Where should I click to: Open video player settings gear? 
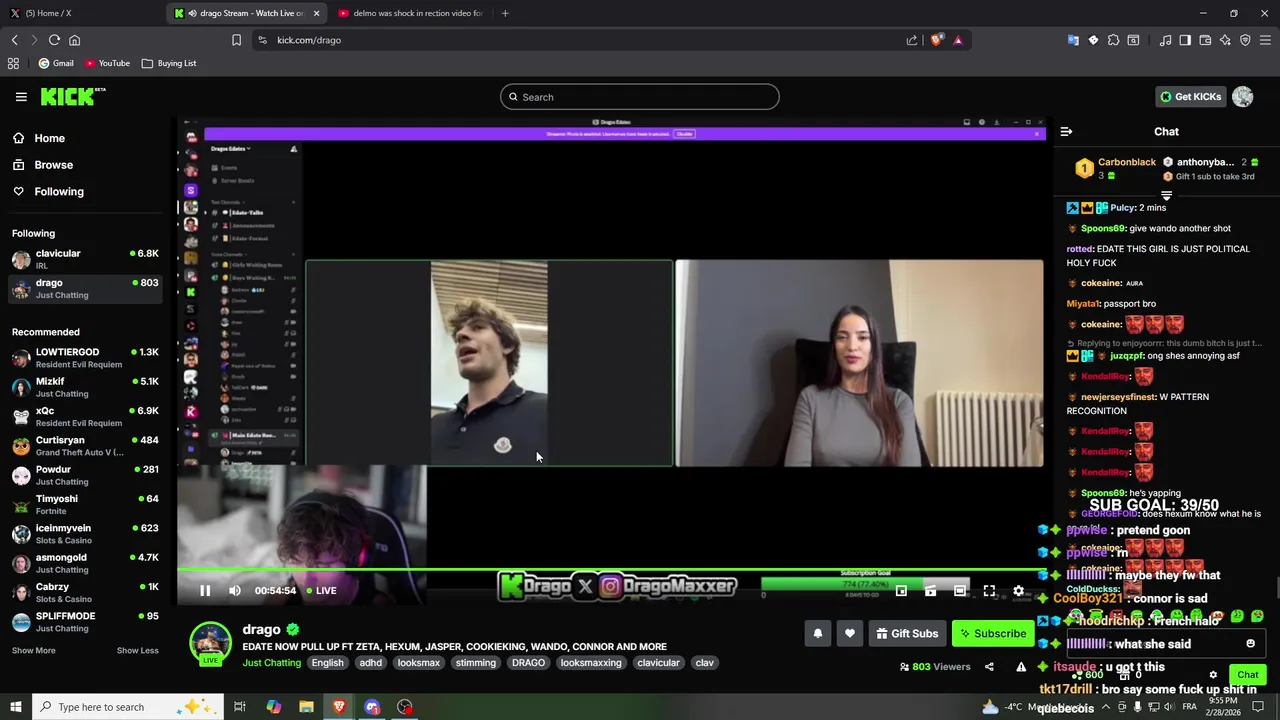pyautogui.click(x=1018, y=591)
